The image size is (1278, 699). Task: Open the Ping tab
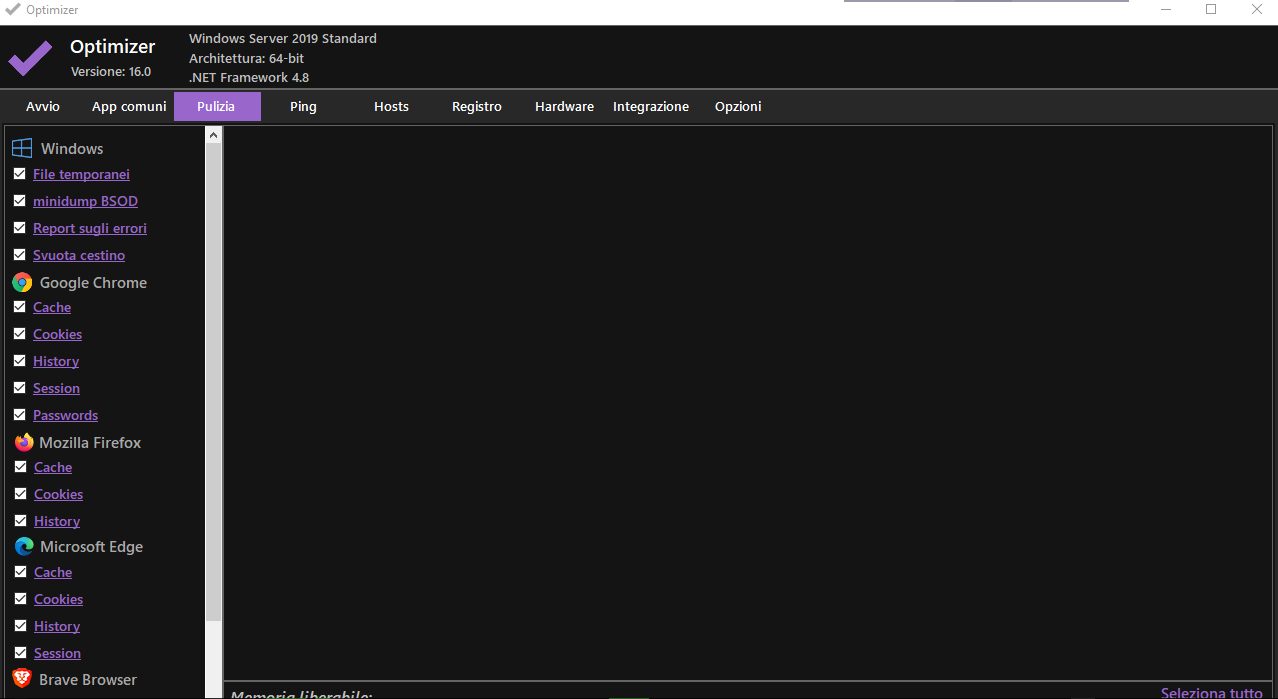(303, 107)
